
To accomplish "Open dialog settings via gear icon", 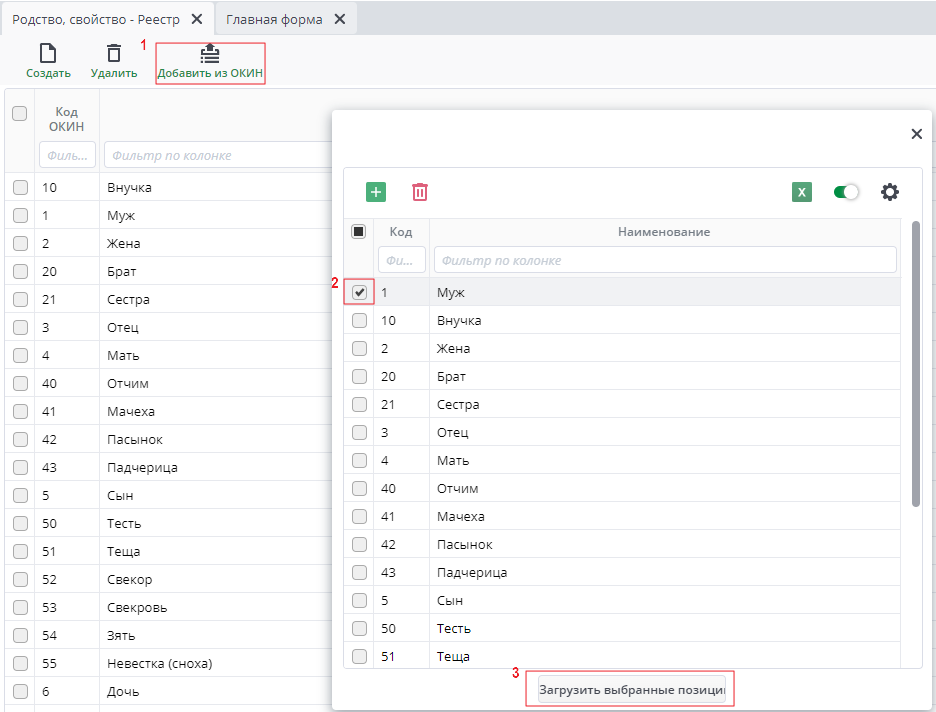I will [x=889, y=192].
